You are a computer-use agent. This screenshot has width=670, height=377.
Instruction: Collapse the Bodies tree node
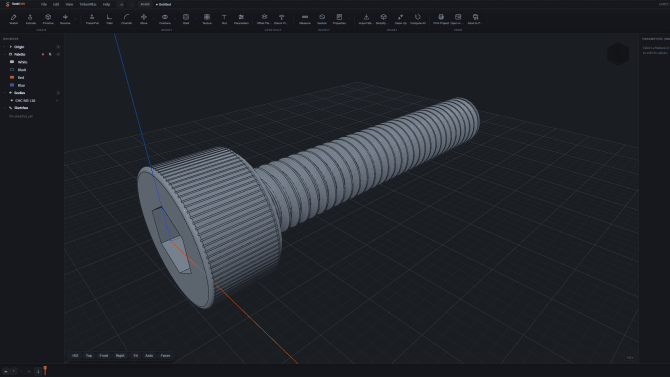[x=5, y=93]
